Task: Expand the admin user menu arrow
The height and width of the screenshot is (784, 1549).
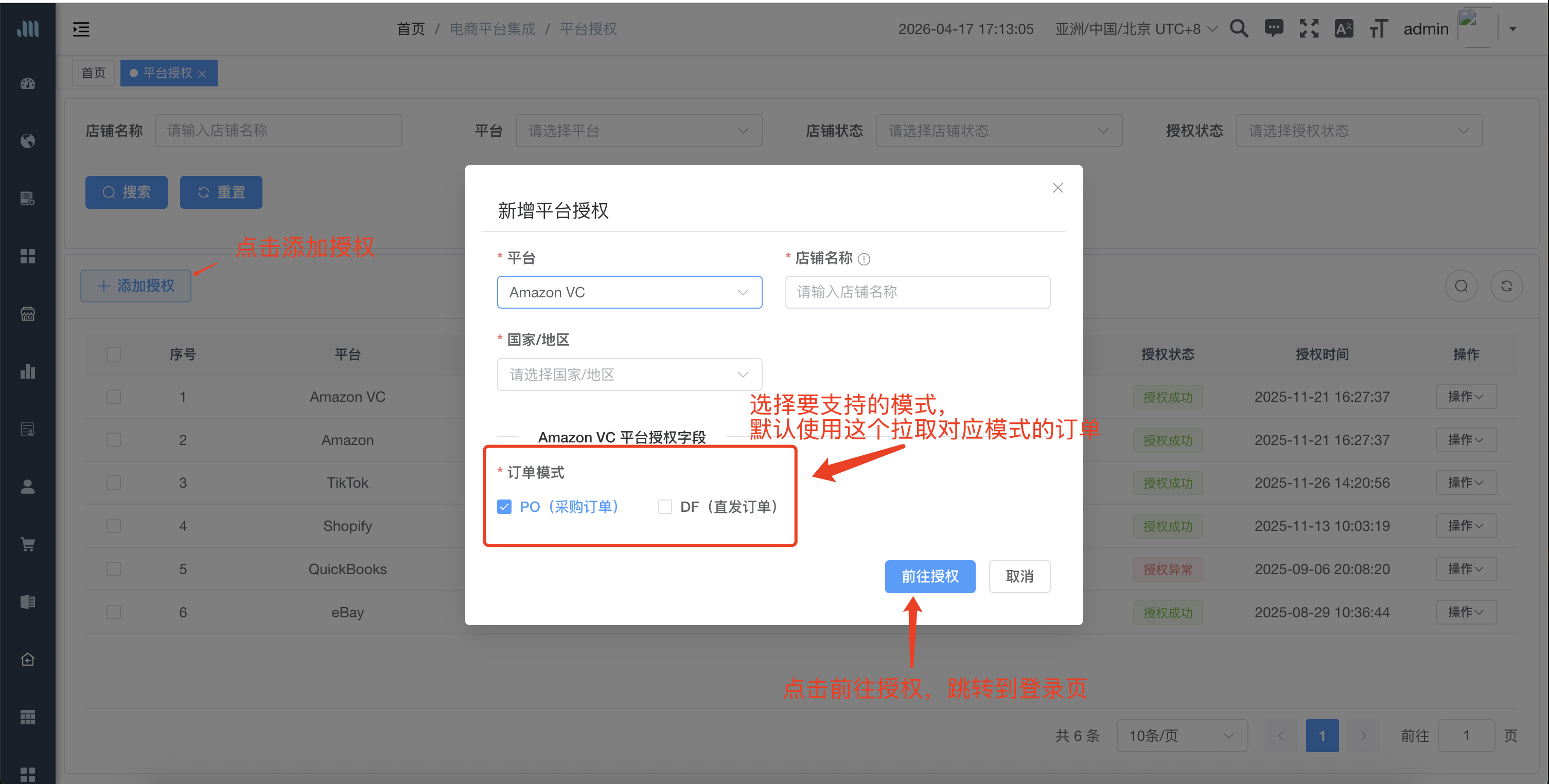Action: tap(1513, 29)
